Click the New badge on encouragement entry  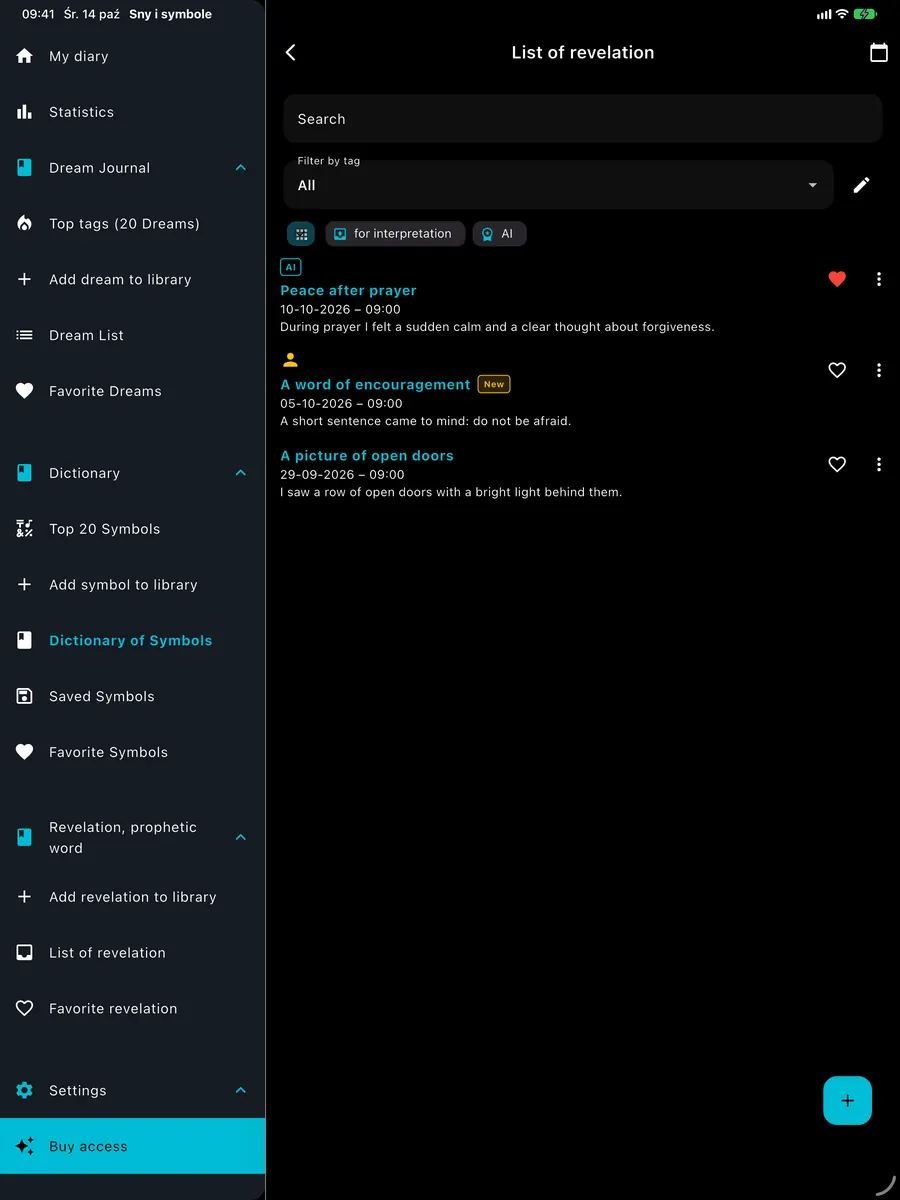coord(494,384)
